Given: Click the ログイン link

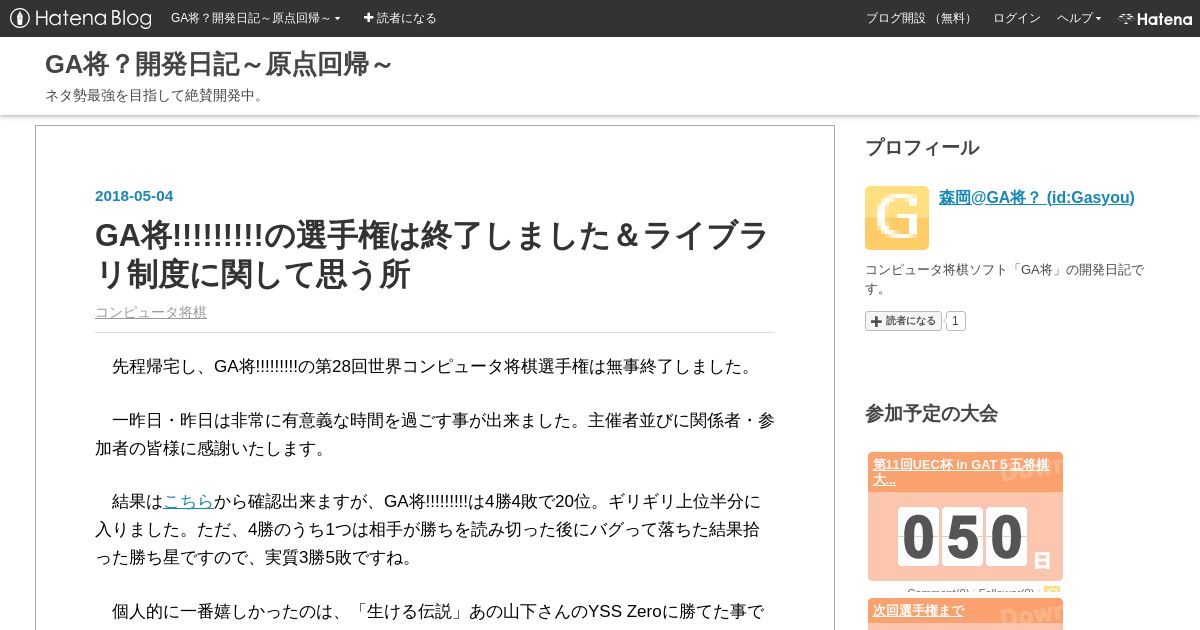Looking at the screenshot, I should [1017, 18].
